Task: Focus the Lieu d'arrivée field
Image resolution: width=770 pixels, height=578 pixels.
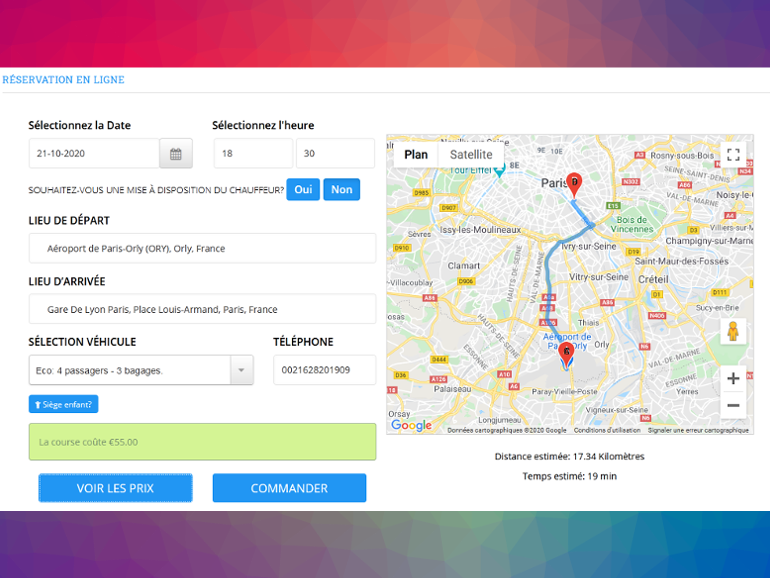Action: point(202,309)
